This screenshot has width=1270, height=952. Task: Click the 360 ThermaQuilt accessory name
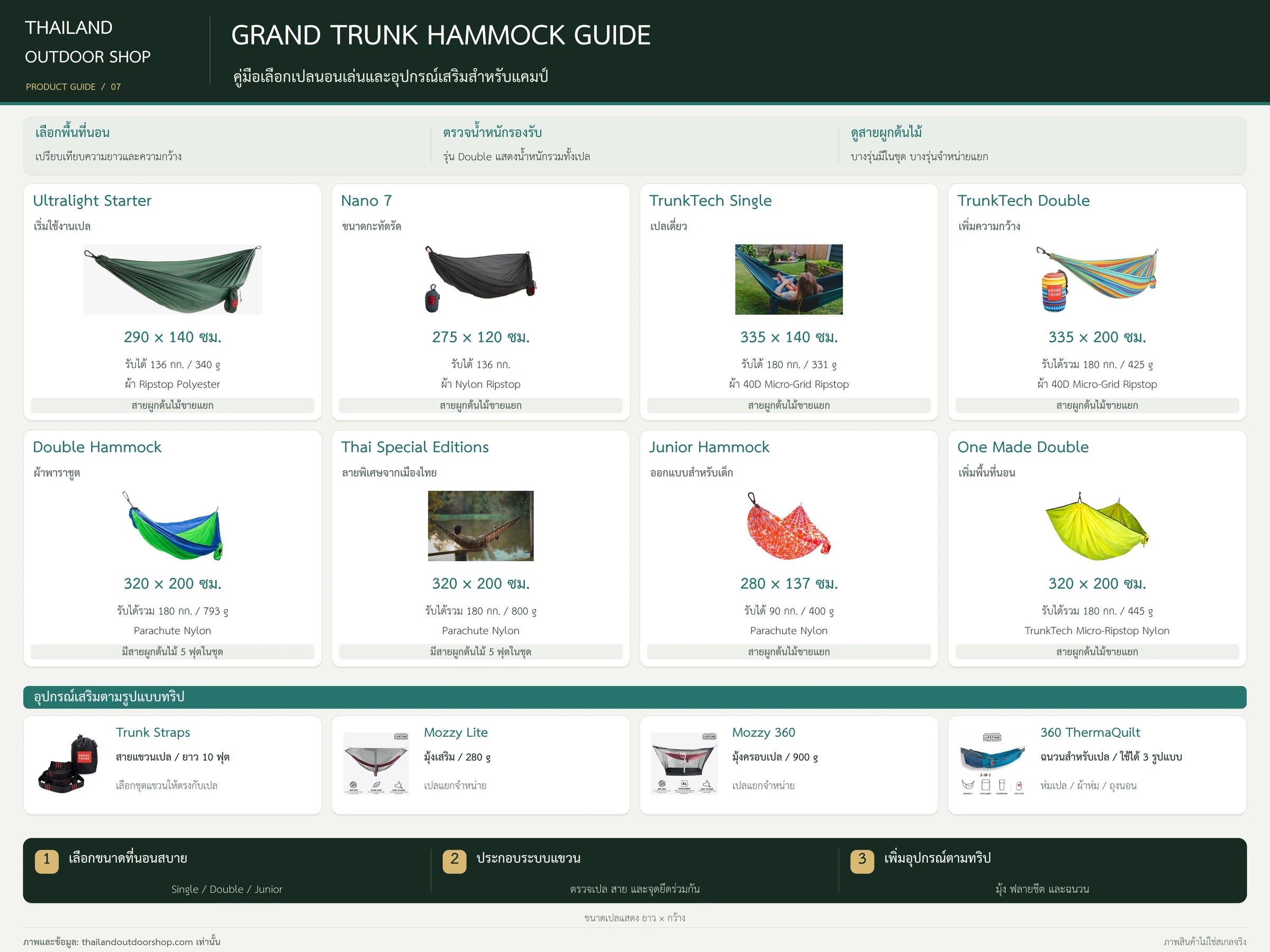(1090, 732)
